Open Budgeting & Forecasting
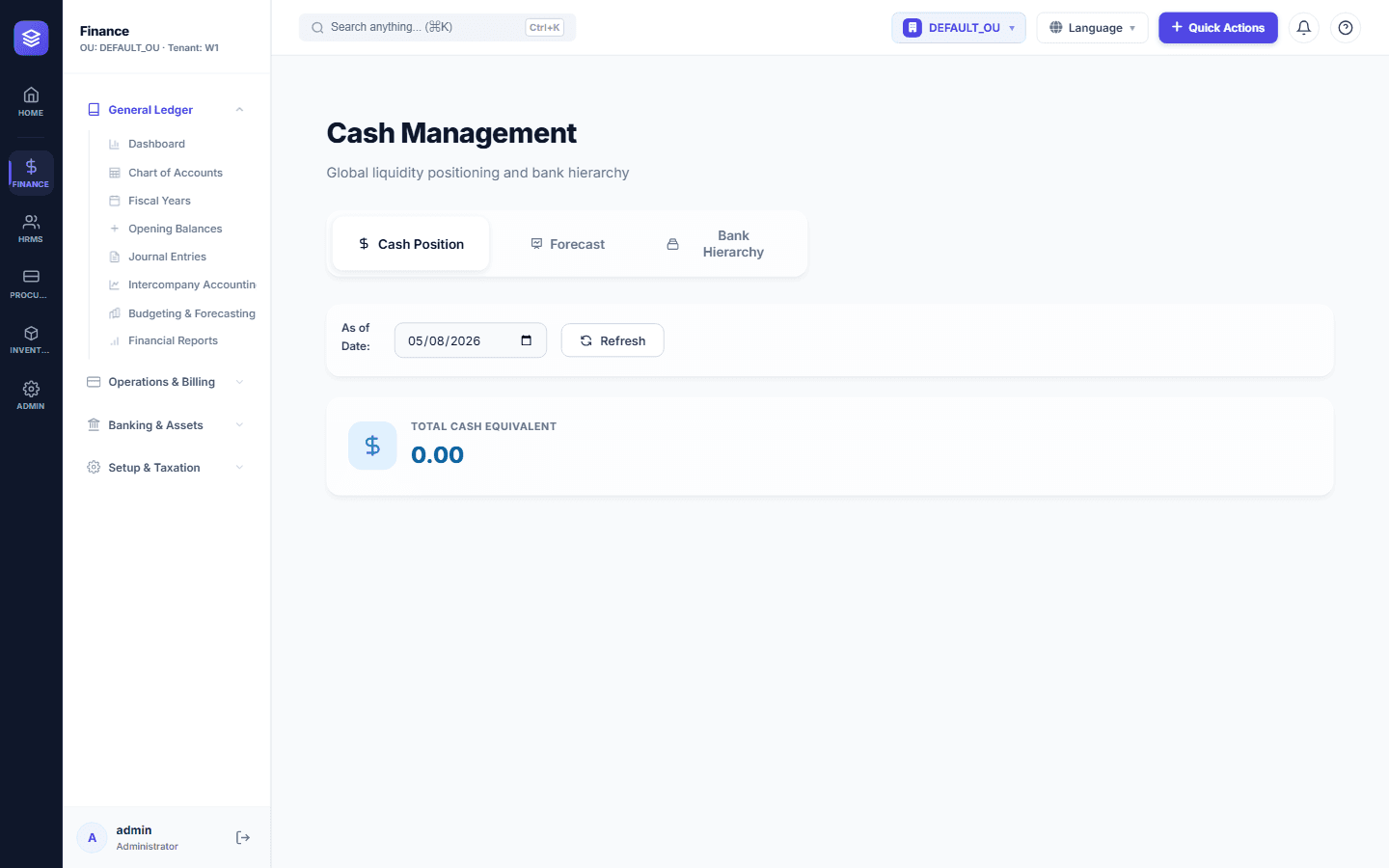Image resolution: width=1389 pixels, height=868 pixels. tap(191, 313)
